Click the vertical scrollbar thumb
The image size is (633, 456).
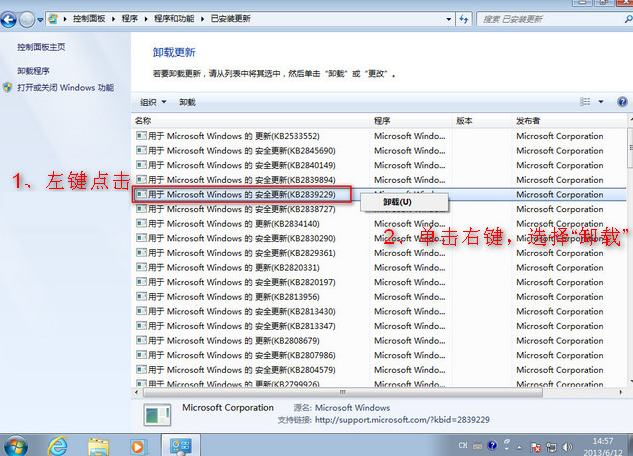click(x=630, y=148)
